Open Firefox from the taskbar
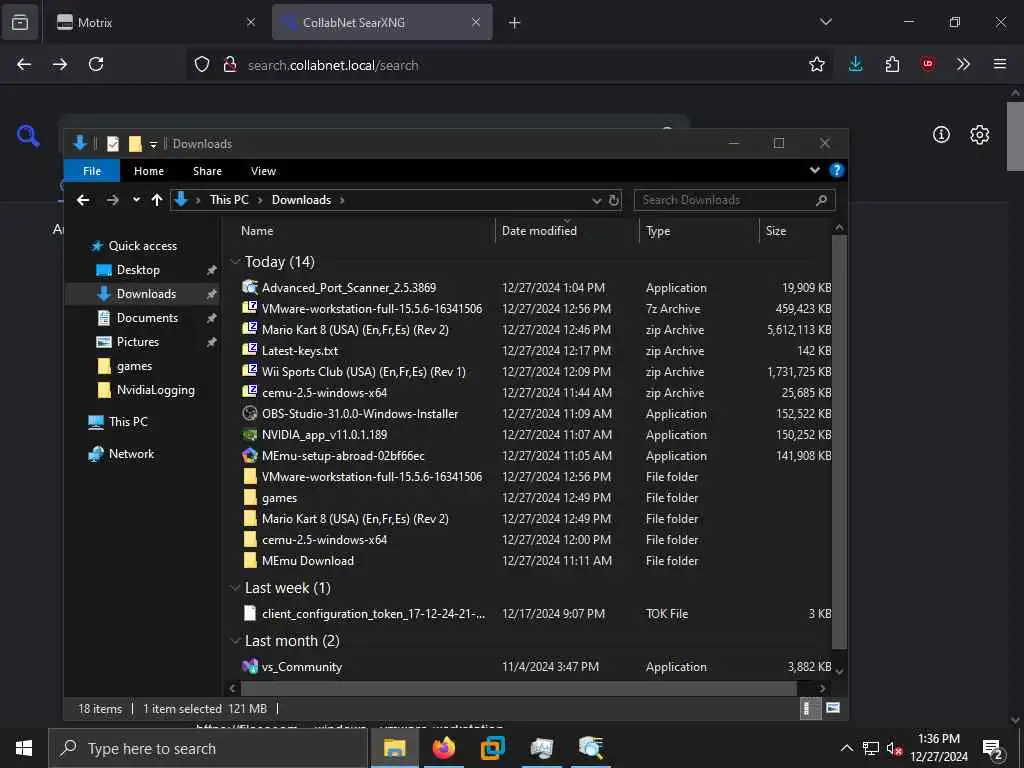1024x768 pixels. pyautogui.click(x=443, y=748)
